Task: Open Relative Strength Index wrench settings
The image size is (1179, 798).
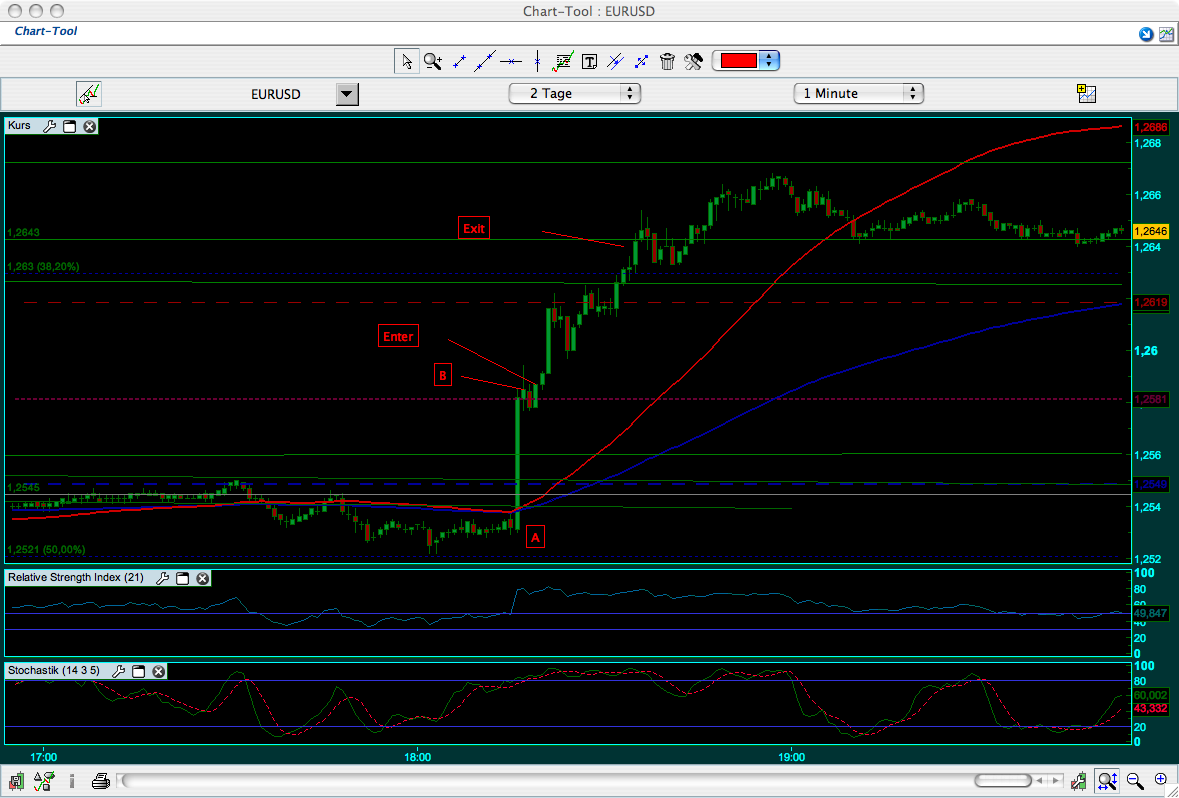Action: (x=162, y=578)
